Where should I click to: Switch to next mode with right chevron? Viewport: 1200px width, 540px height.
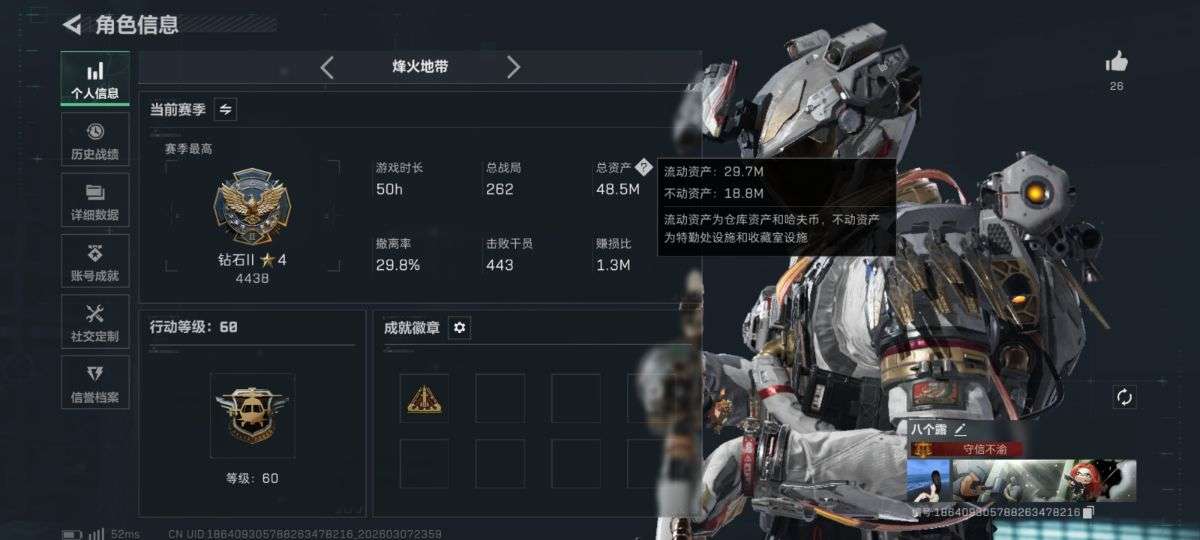click(x=513, y=67)
